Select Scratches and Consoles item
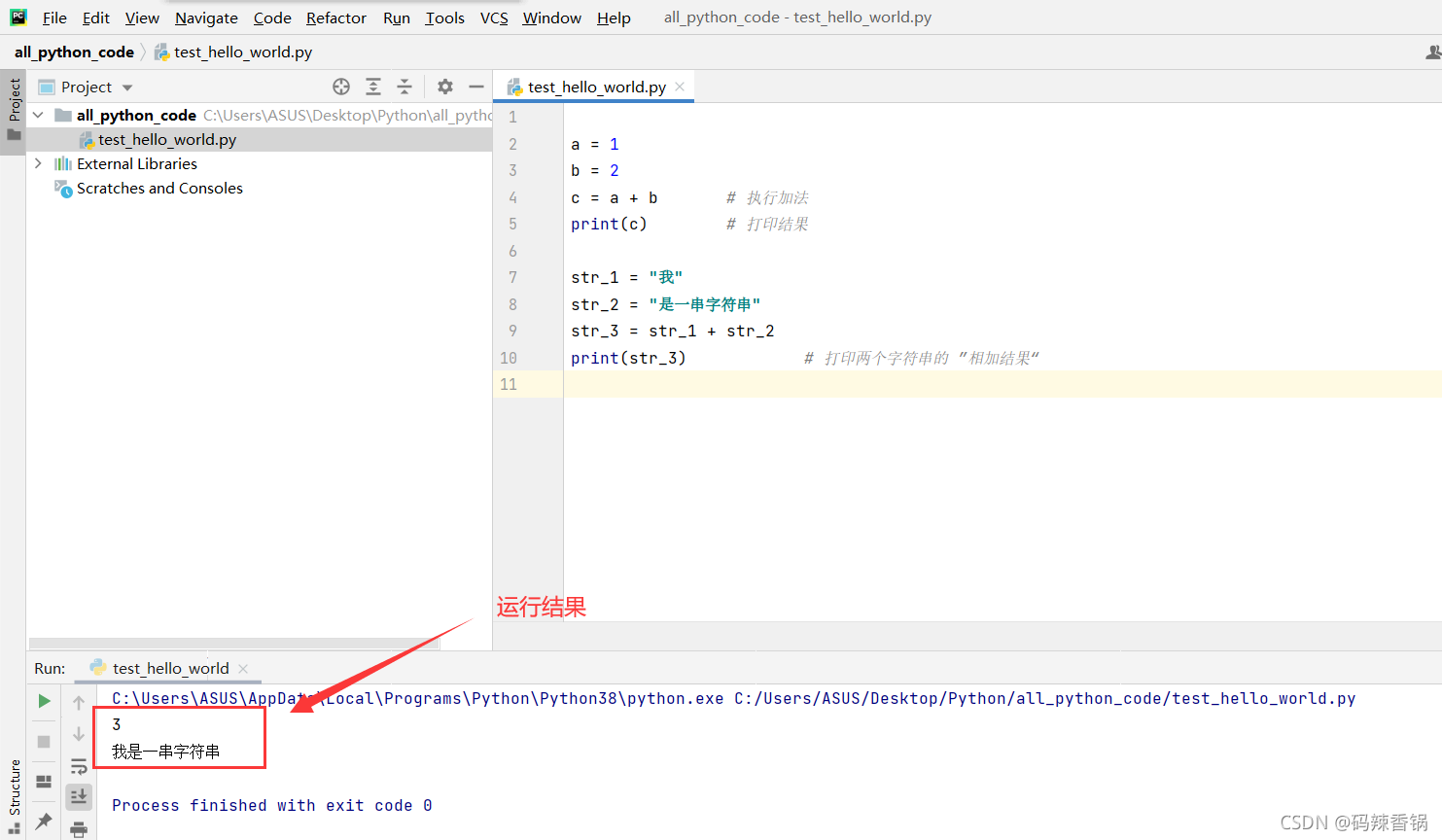Viewport: 1442px width, 840px height. click(x=159, y=188)
